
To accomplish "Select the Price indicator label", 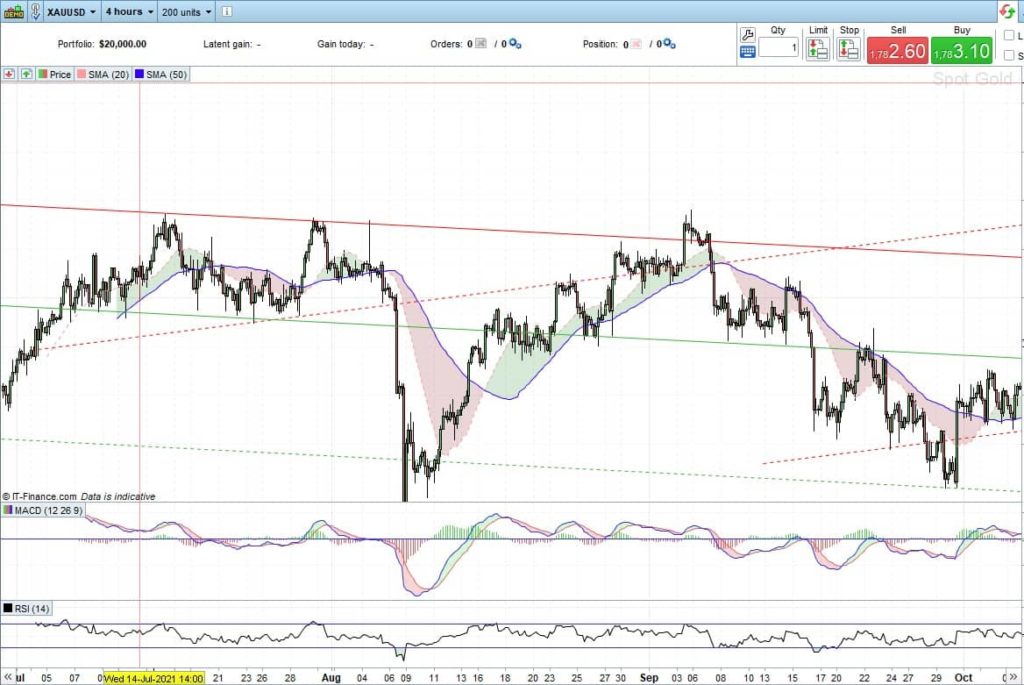I will click(x=60, y=74).
